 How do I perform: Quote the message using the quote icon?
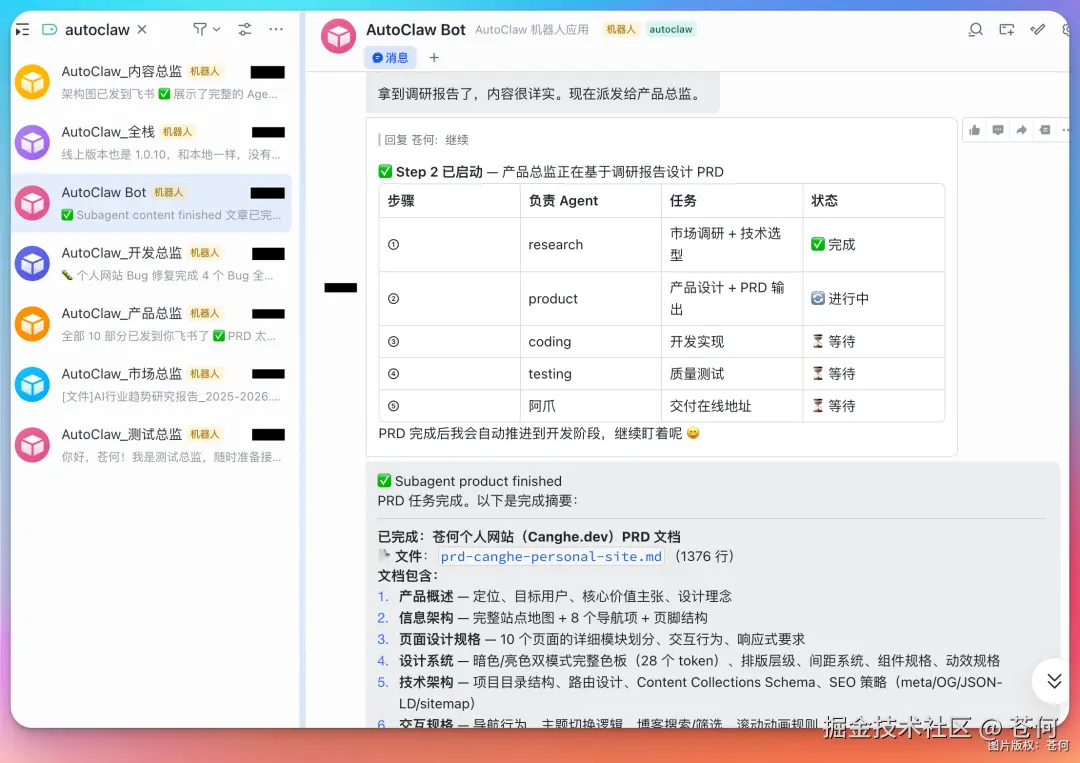(1044, 131)
